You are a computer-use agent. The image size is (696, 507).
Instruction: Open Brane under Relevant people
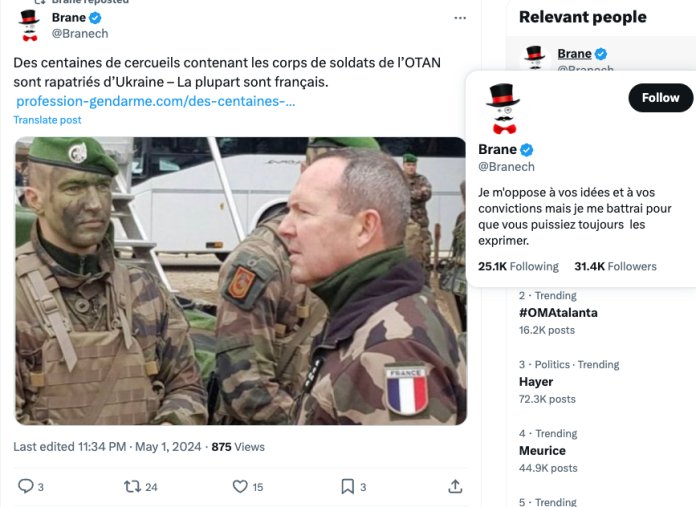tap(574, 54)
